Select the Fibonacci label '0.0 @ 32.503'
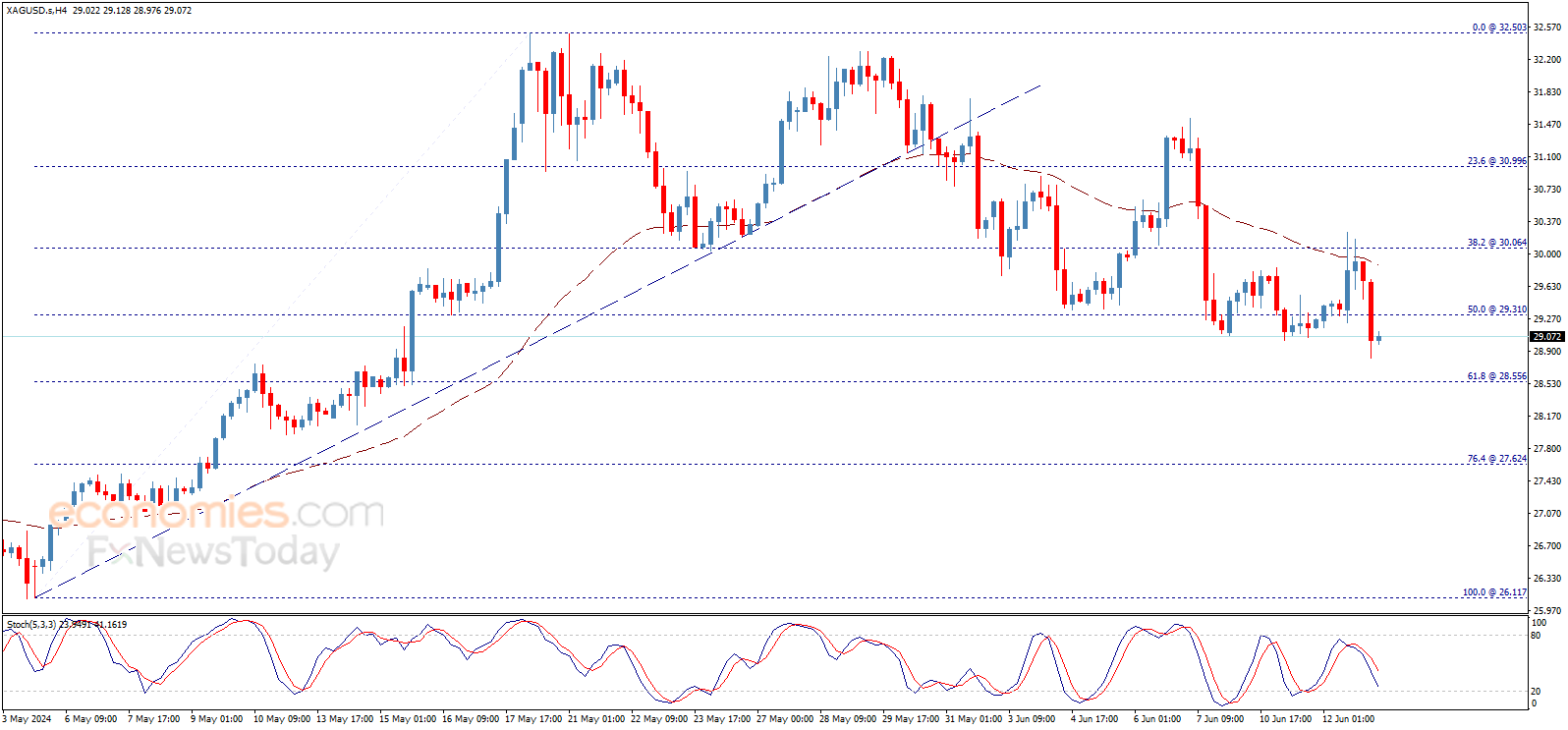The width and height of the screenshot is (1568, 730). [1499, 28]
